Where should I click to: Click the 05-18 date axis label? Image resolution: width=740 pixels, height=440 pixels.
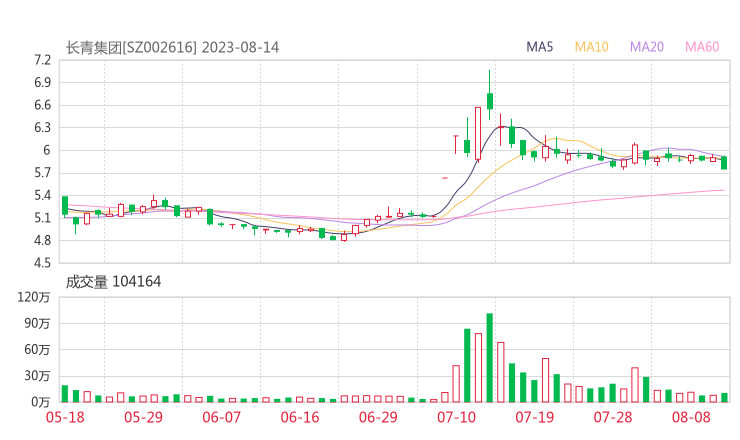(65, 417)
